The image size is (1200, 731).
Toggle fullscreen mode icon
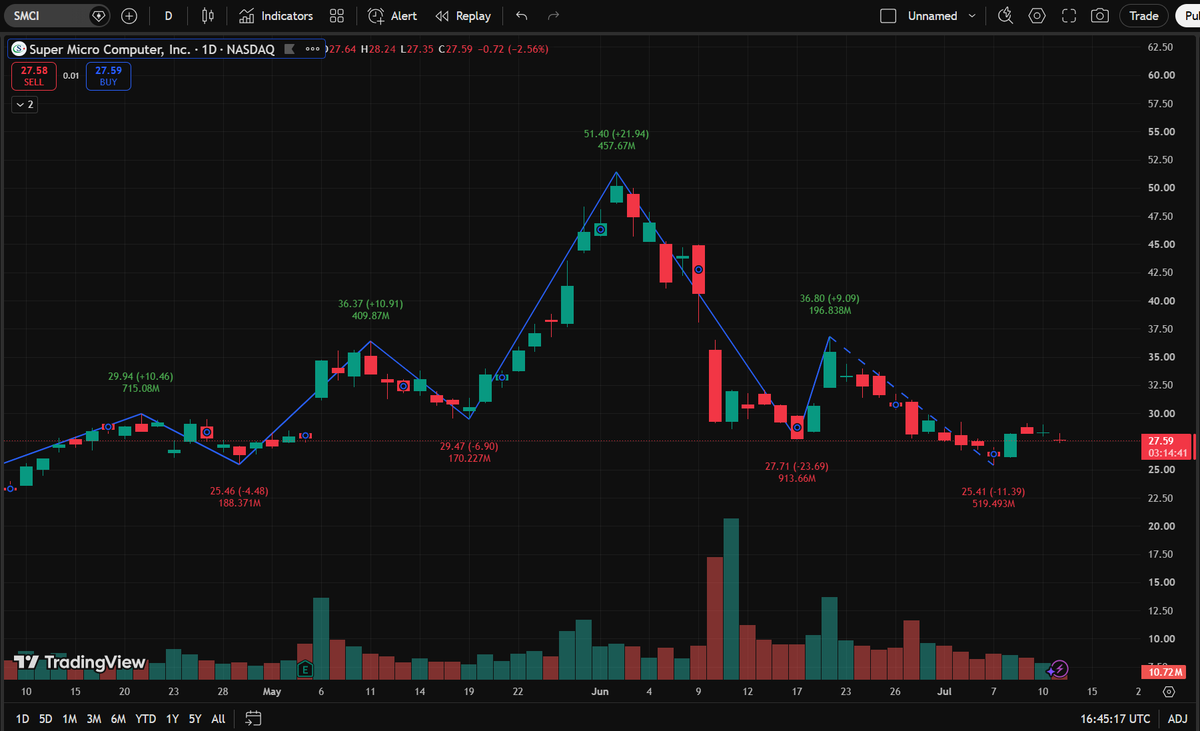pyautogui.click(x=1068, y=16)
